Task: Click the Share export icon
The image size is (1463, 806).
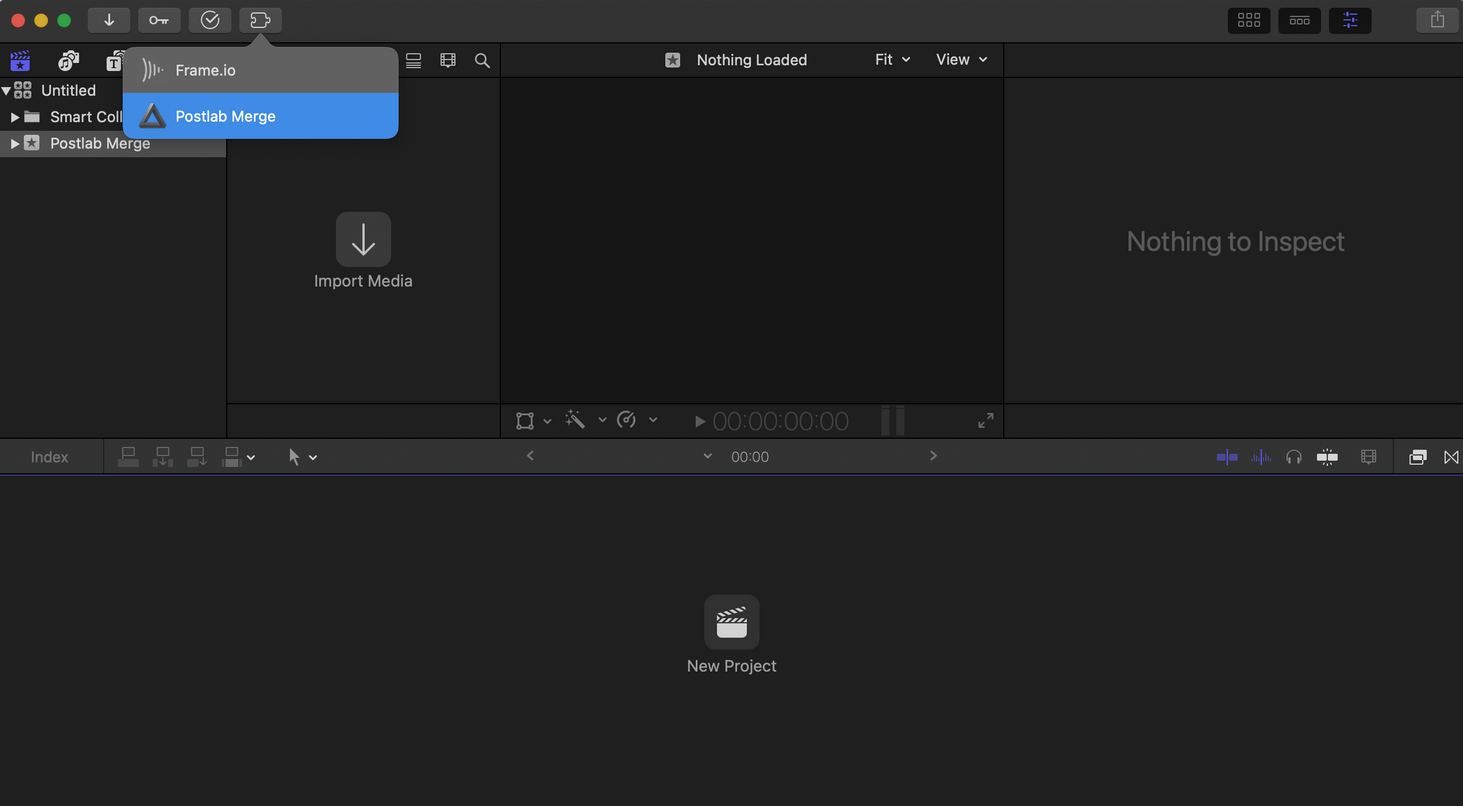Action: click(1437, 20)
